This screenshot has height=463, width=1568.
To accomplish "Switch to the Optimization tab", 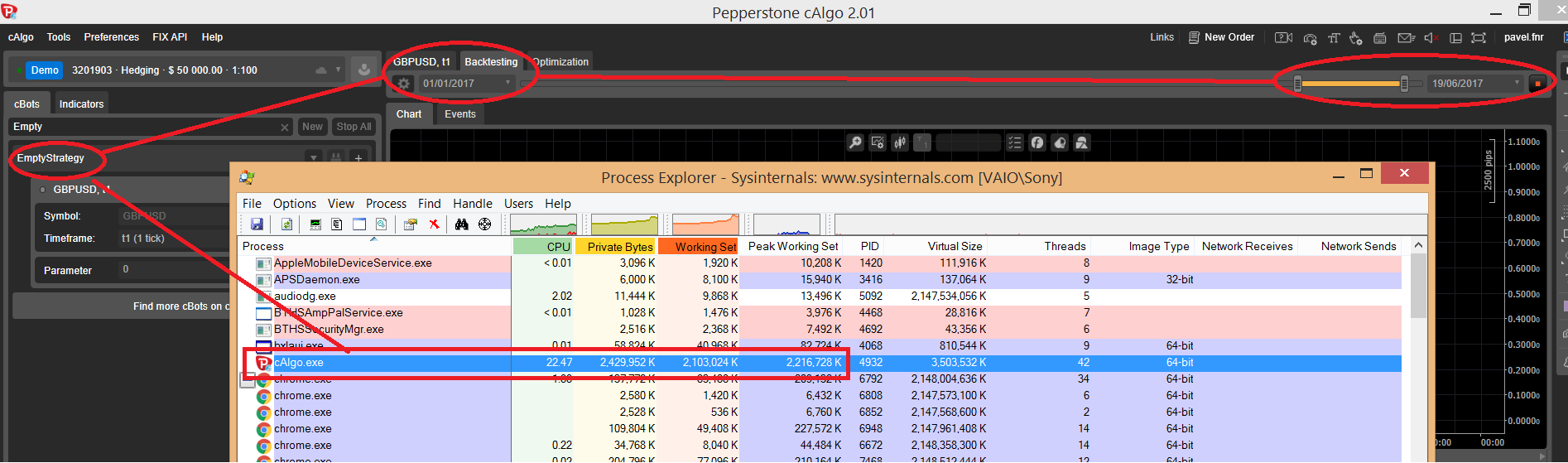I will pos(560,62).
